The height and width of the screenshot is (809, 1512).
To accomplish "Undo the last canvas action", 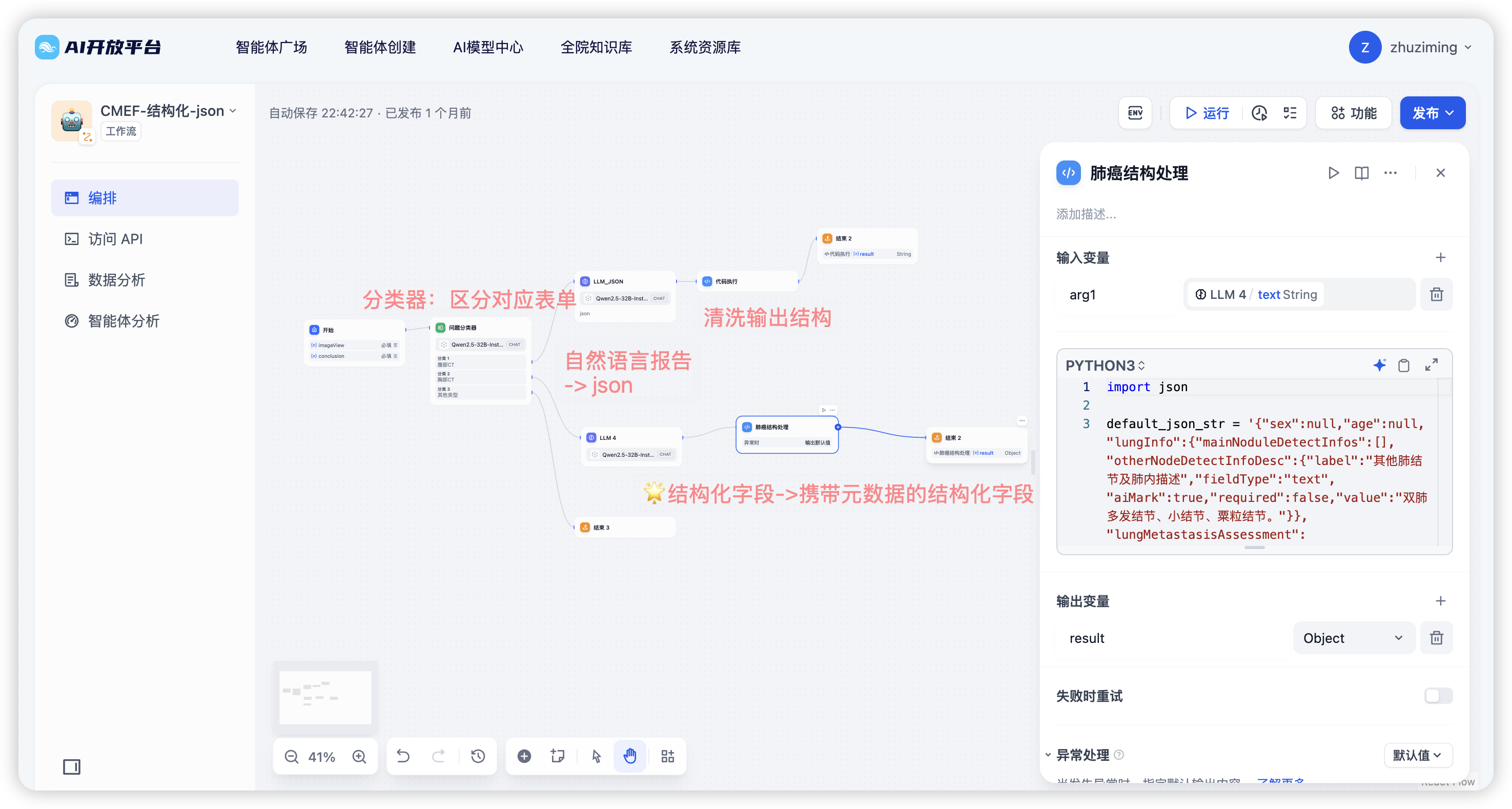I will click(403, 756).
